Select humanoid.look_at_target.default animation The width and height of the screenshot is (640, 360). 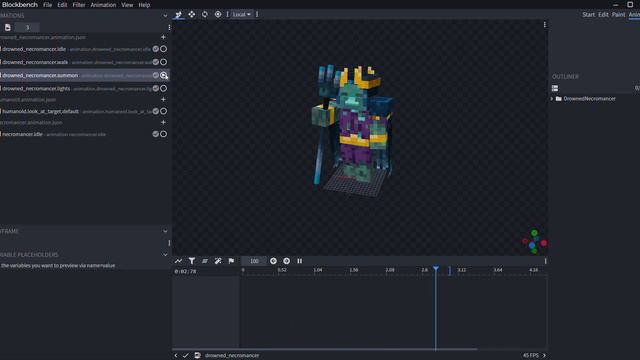[84, 111]
